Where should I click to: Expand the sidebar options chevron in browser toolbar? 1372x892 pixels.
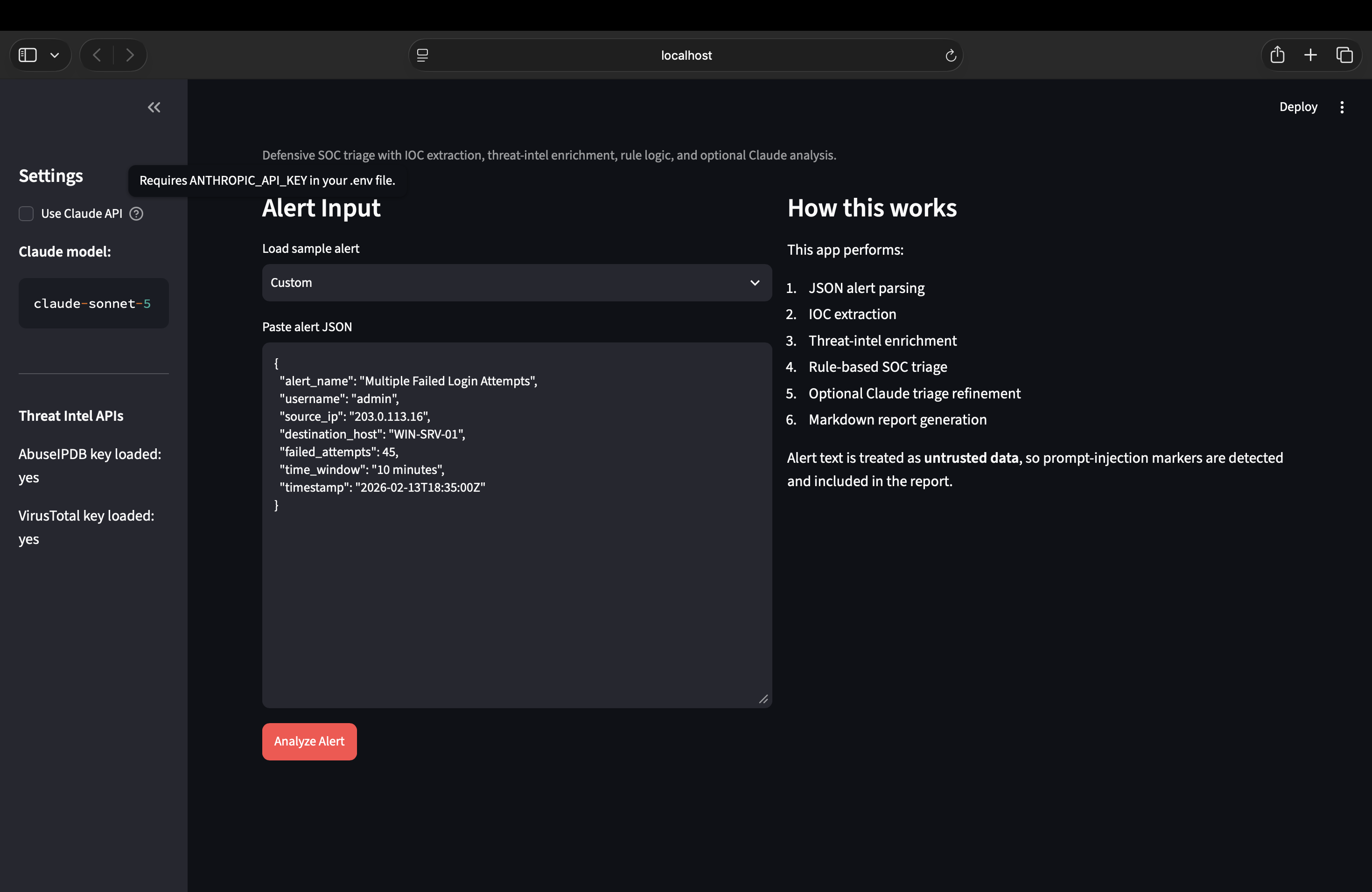coord(55,56)
